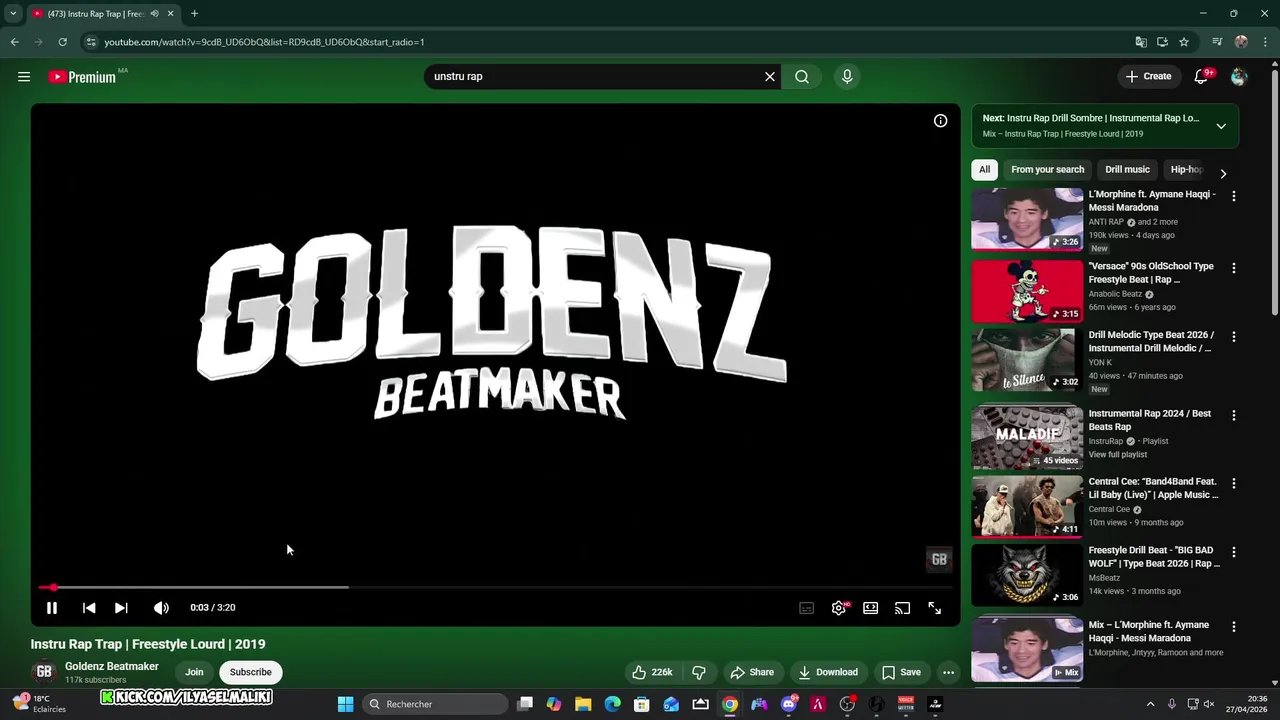This screenshot has width=1280, height=720.
Task: Open more actions three-dot menu below video
Action: click(948, 672)
